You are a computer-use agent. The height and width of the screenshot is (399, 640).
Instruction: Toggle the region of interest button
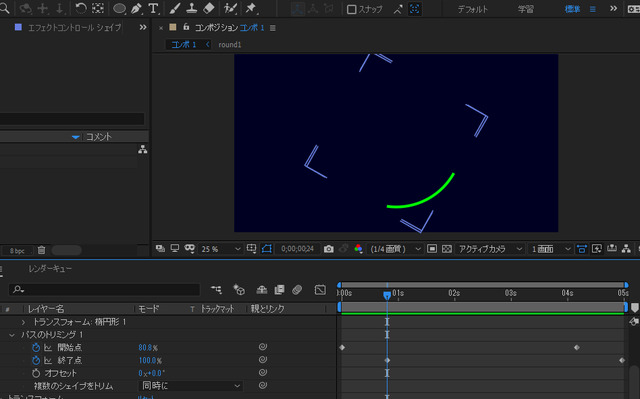pyautogui.click(x=432, y=248)
